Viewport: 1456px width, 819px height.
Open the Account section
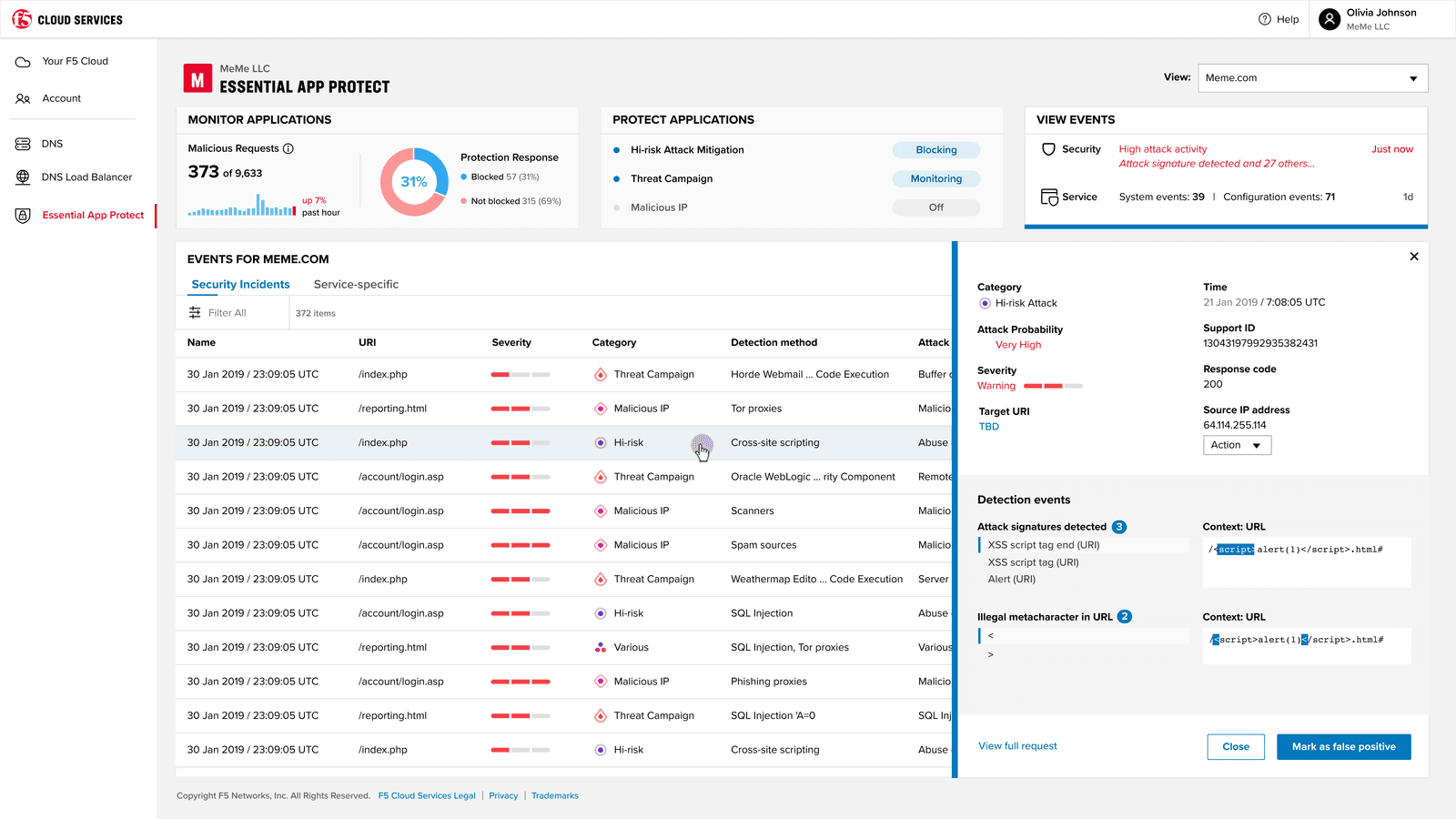pyautogui.click(x=61, y=98)
